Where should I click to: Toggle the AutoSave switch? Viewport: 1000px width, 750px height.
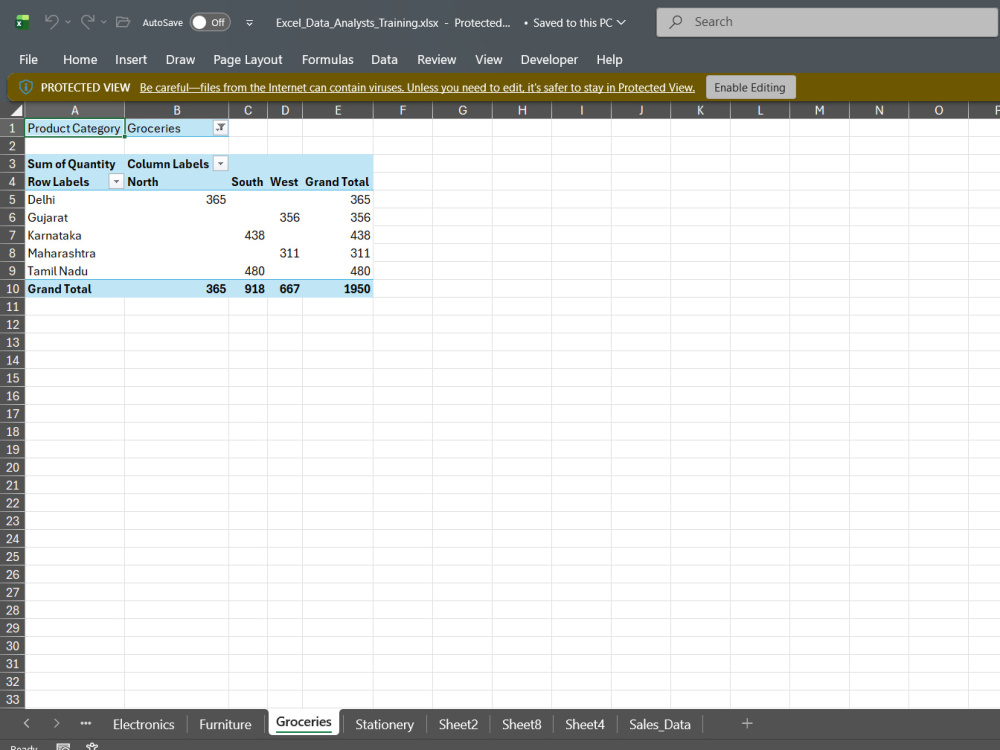(210, 22)
